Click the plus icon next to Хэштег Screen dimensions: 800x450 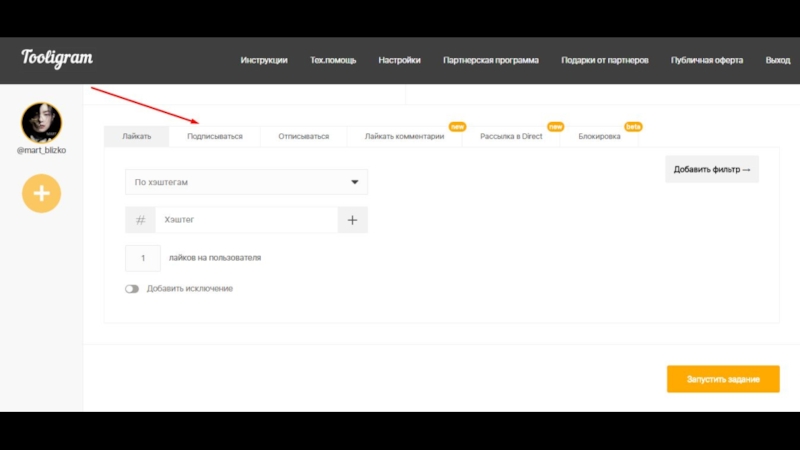(x=353, y=220)
